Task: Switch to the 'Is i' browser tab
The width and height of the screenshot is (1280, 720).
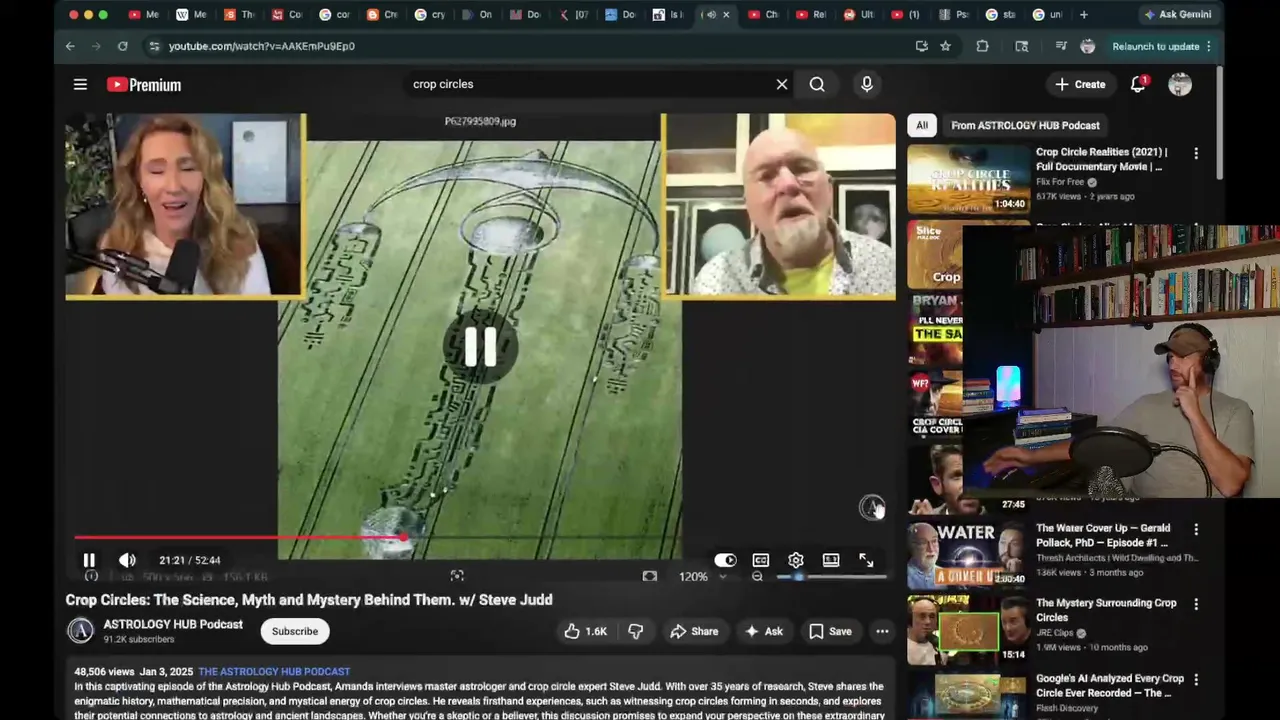Action: (669, 15)
